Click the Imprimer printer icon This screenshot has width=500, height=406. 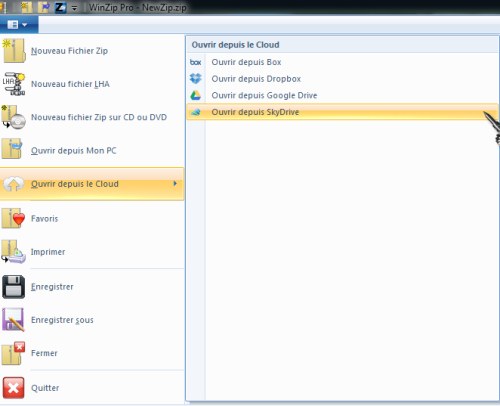pyautogui.click(x=13, y=252)
